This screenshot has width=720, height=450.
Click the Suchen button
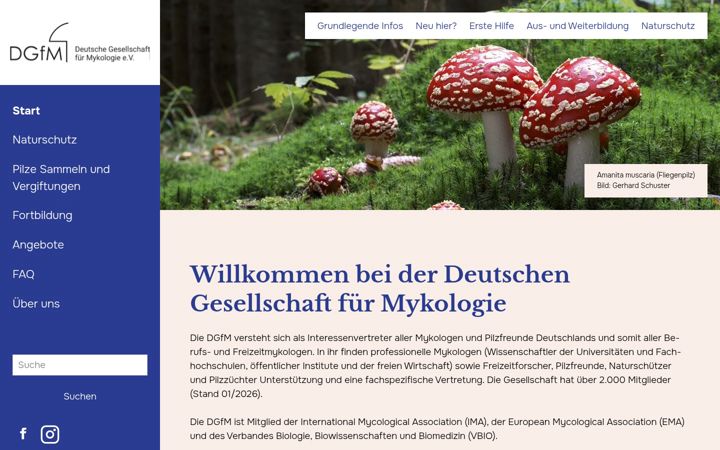80,396
